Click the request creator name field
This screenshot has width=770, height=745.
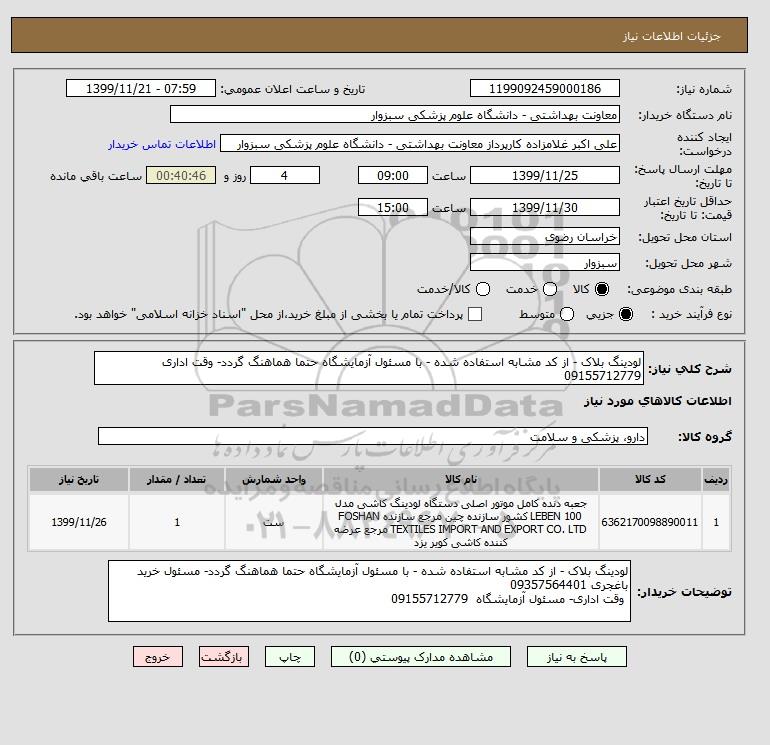point(420,143)
